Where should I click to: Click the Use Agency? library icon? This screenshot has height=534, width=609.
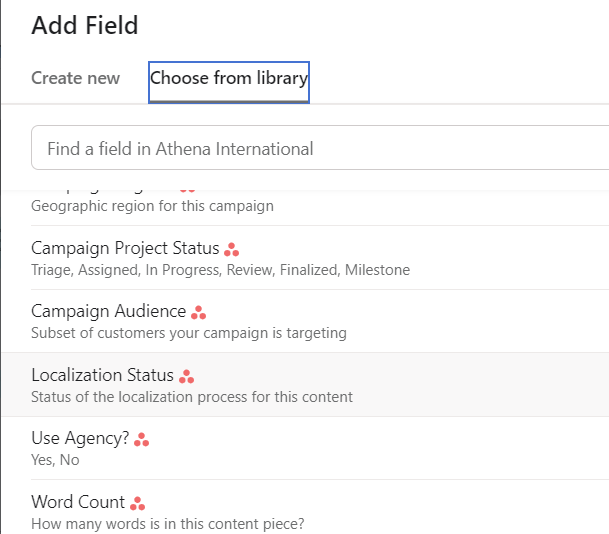[142, 439]
